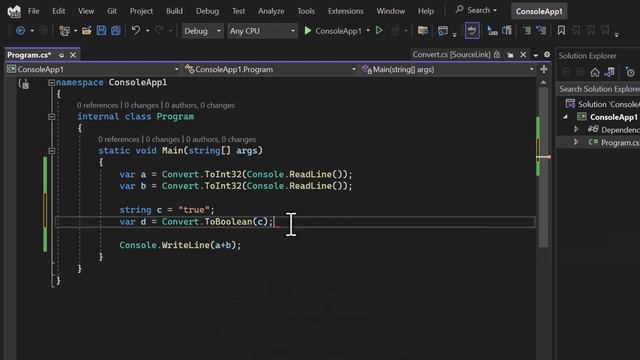Click the Save All icon
Screen dimensions: 640x360
[116, 31]
